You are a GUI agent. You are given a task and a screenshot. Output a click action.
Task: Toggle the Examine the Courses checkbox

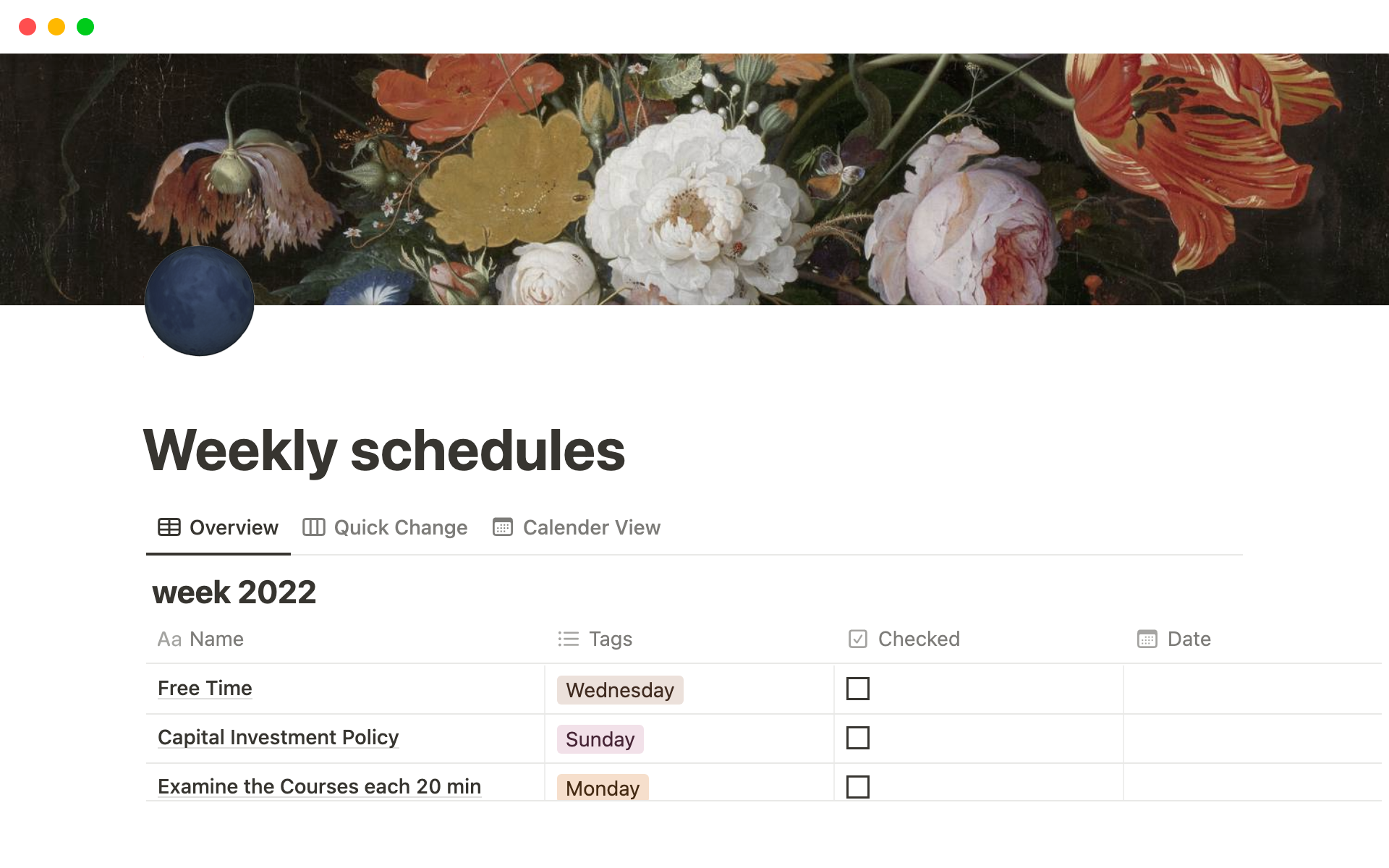pyautogui.click(x=858, y=786)
